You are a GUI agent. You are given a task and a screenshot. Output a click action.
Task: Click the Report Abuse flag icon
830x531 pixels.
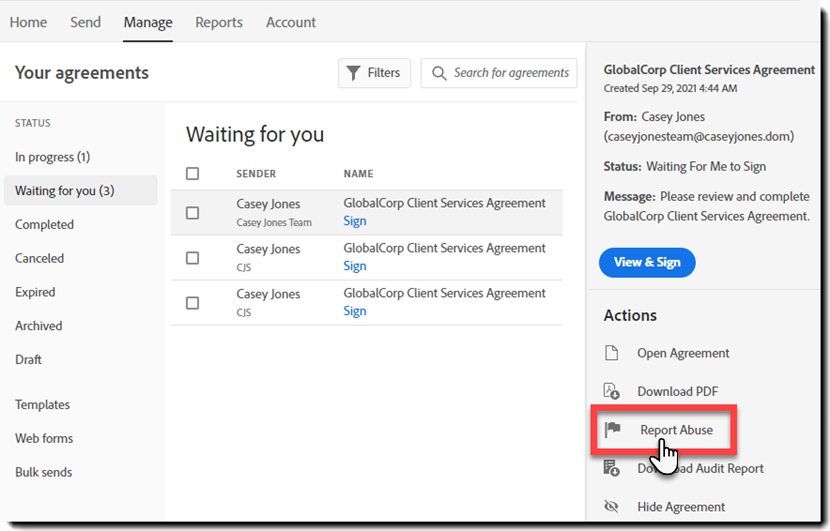coord(613,429)
